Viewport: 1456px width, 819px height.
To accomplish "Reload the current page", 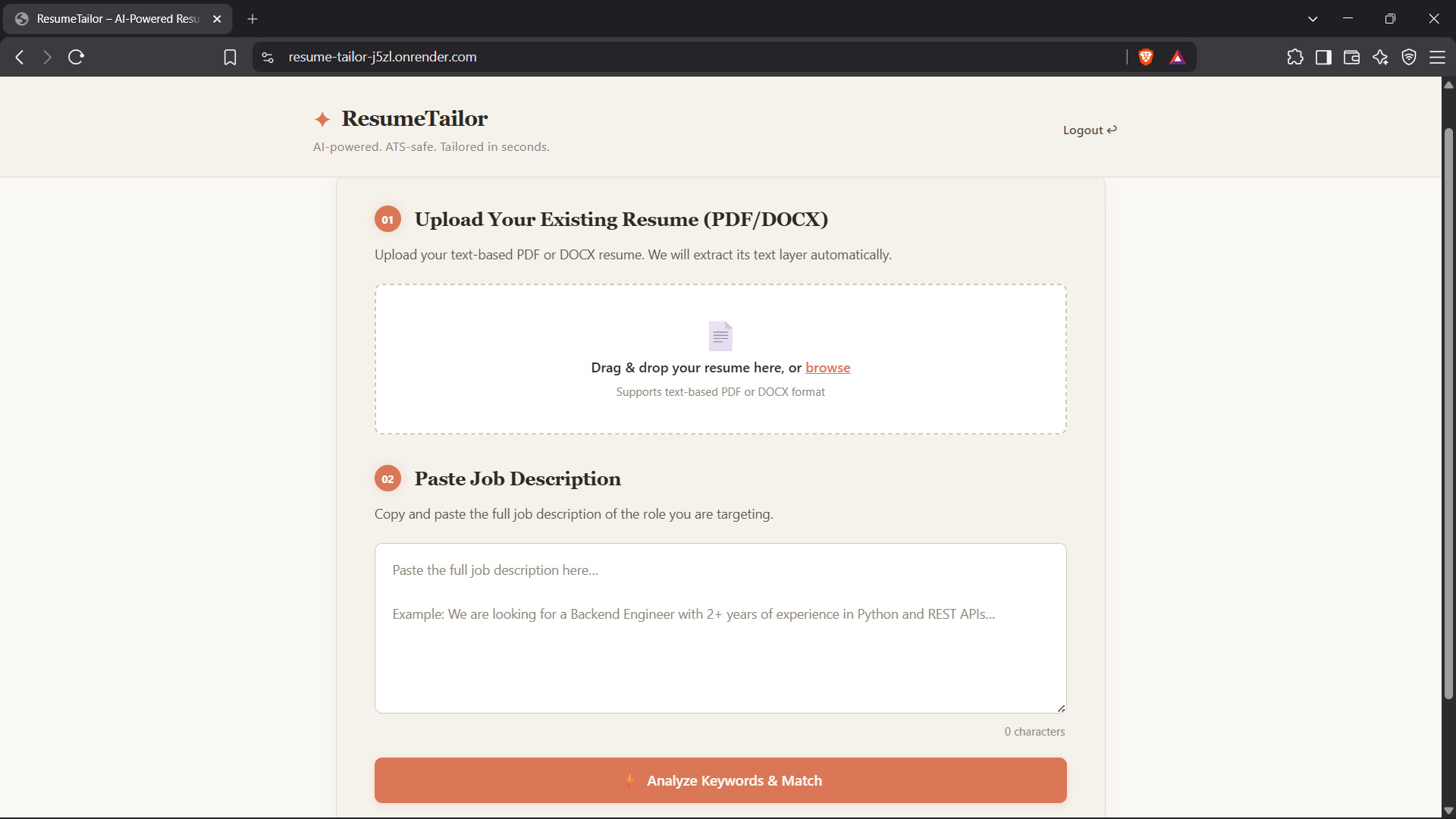I will point(76,57).
